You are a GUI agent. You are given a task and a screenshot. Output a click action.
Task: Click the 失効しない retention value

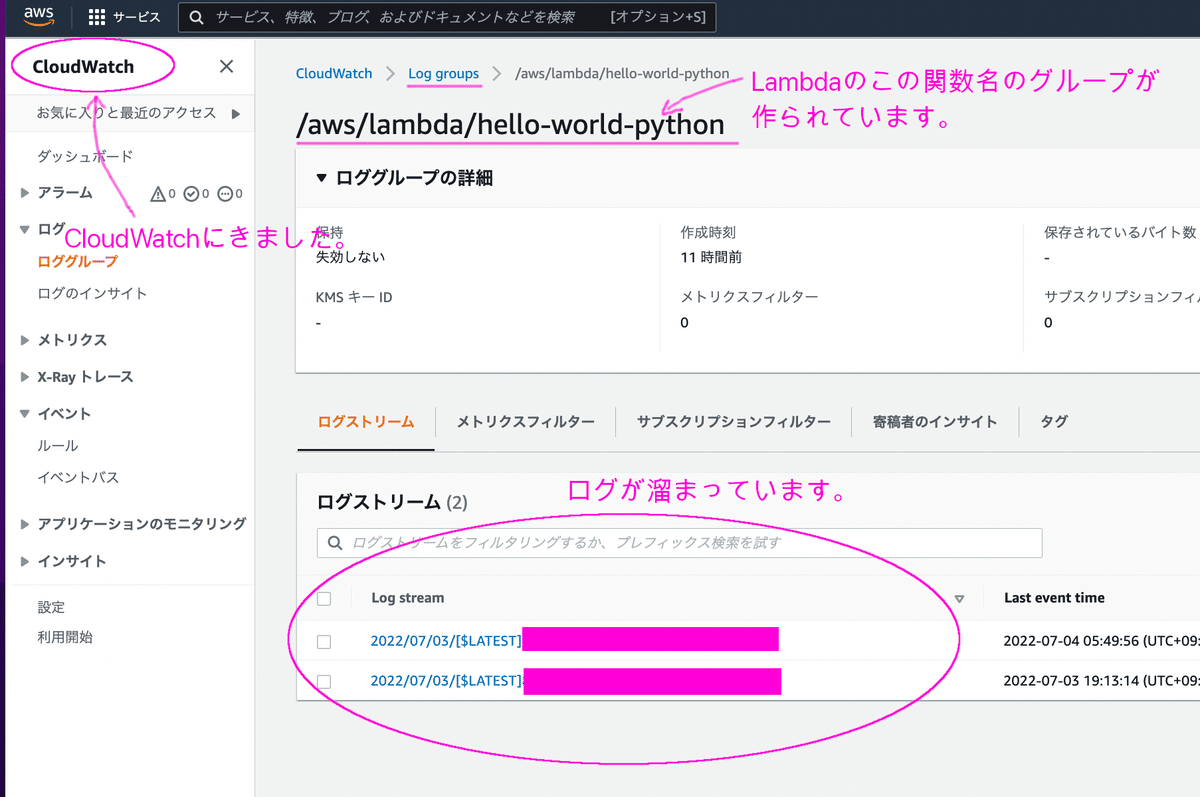click(350, 257)
